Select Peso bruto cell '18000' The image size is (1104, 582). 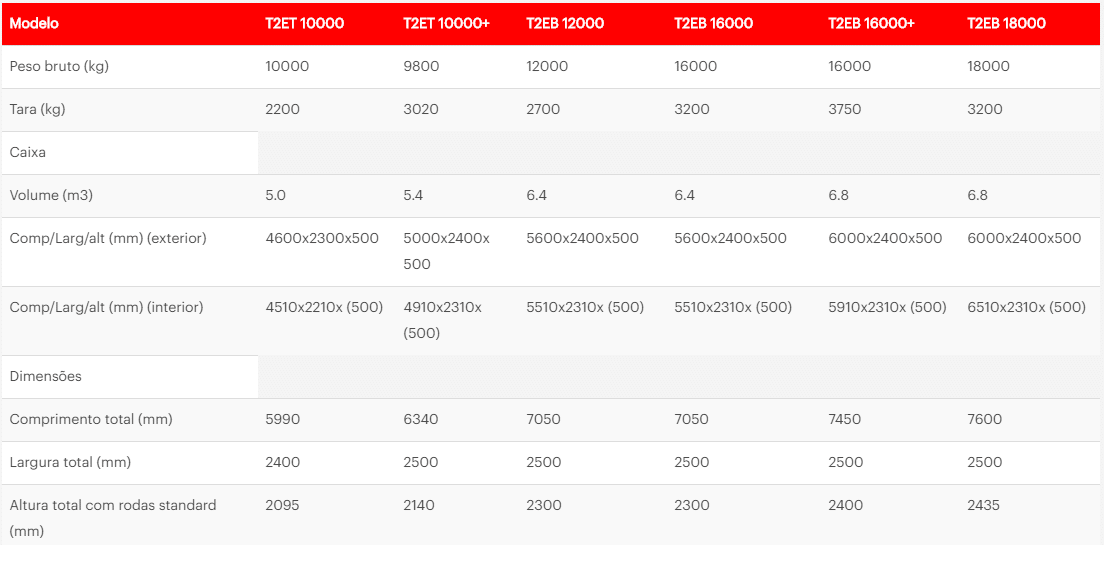989,66
